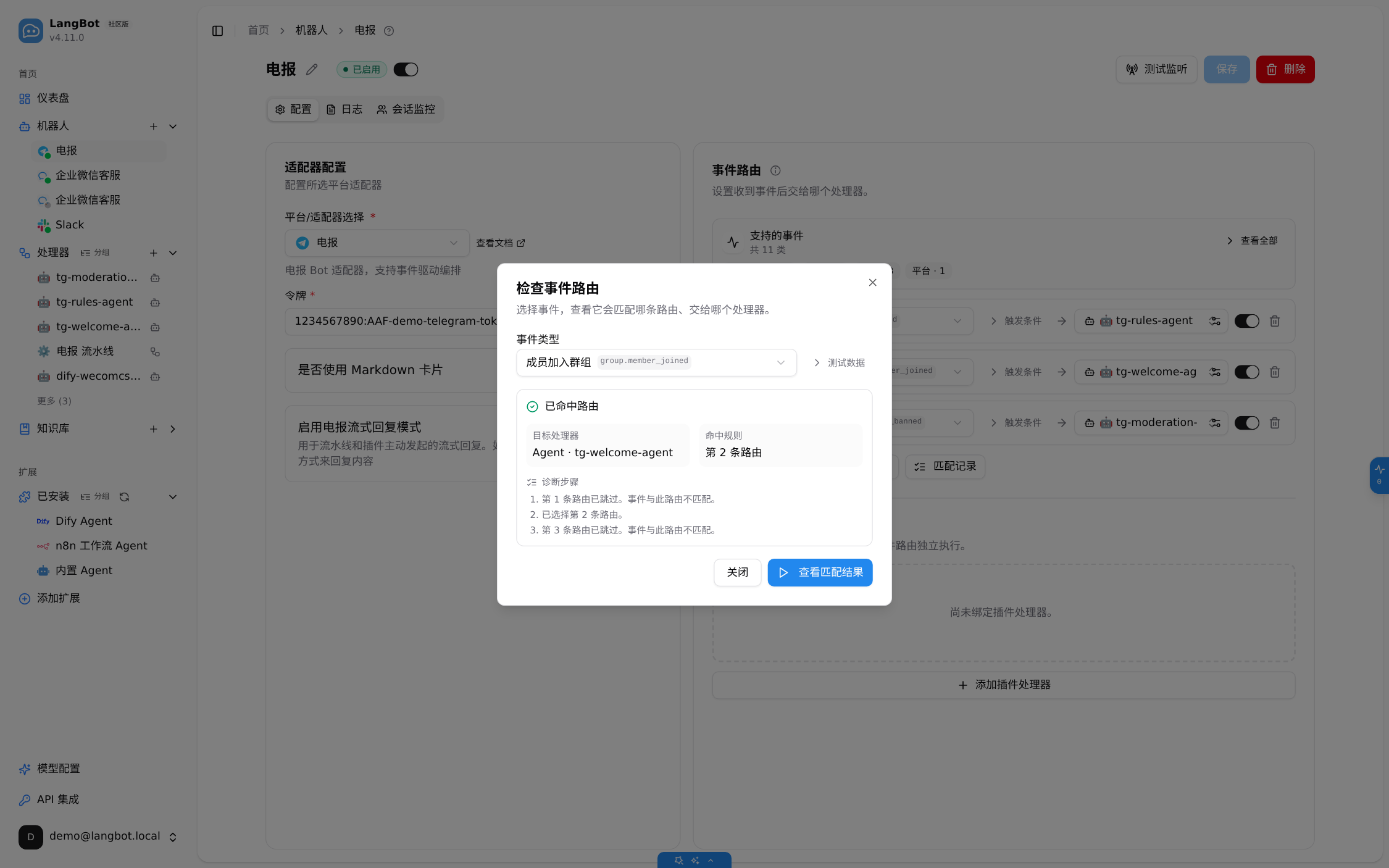Add a knowledge base with plus icon
This screenshot has height=868, width=1389.
pyautogui.click(x=153, y=429)
